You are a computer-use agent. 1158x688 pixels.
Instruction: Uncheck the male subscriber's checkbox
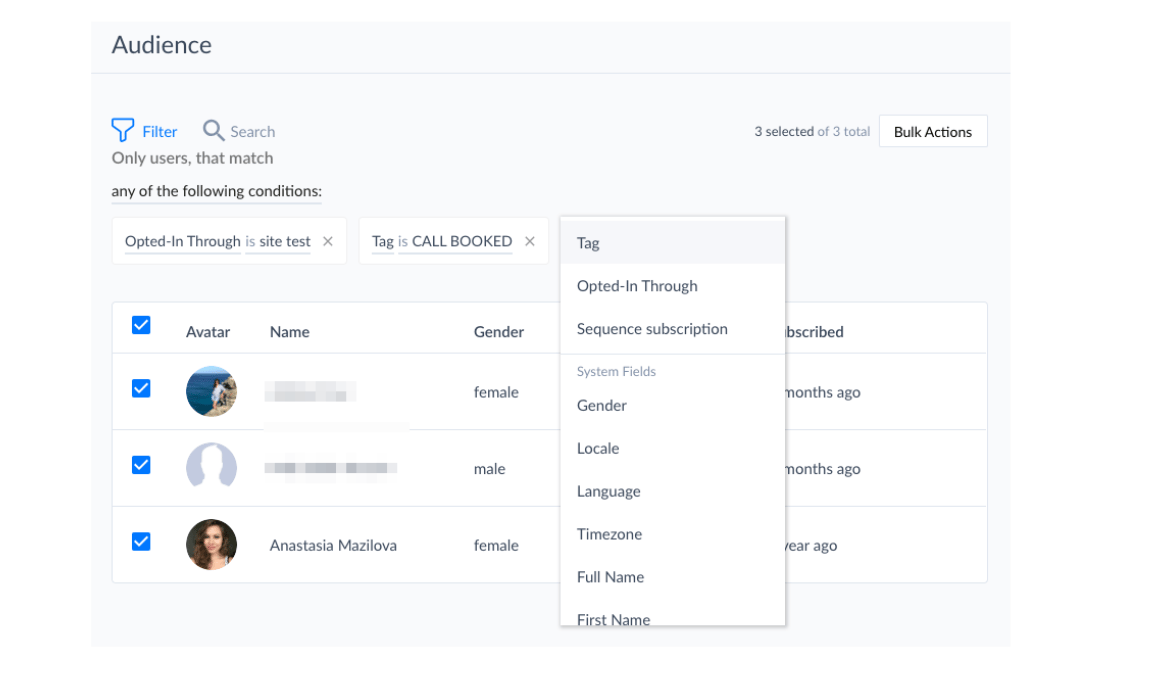141,465
